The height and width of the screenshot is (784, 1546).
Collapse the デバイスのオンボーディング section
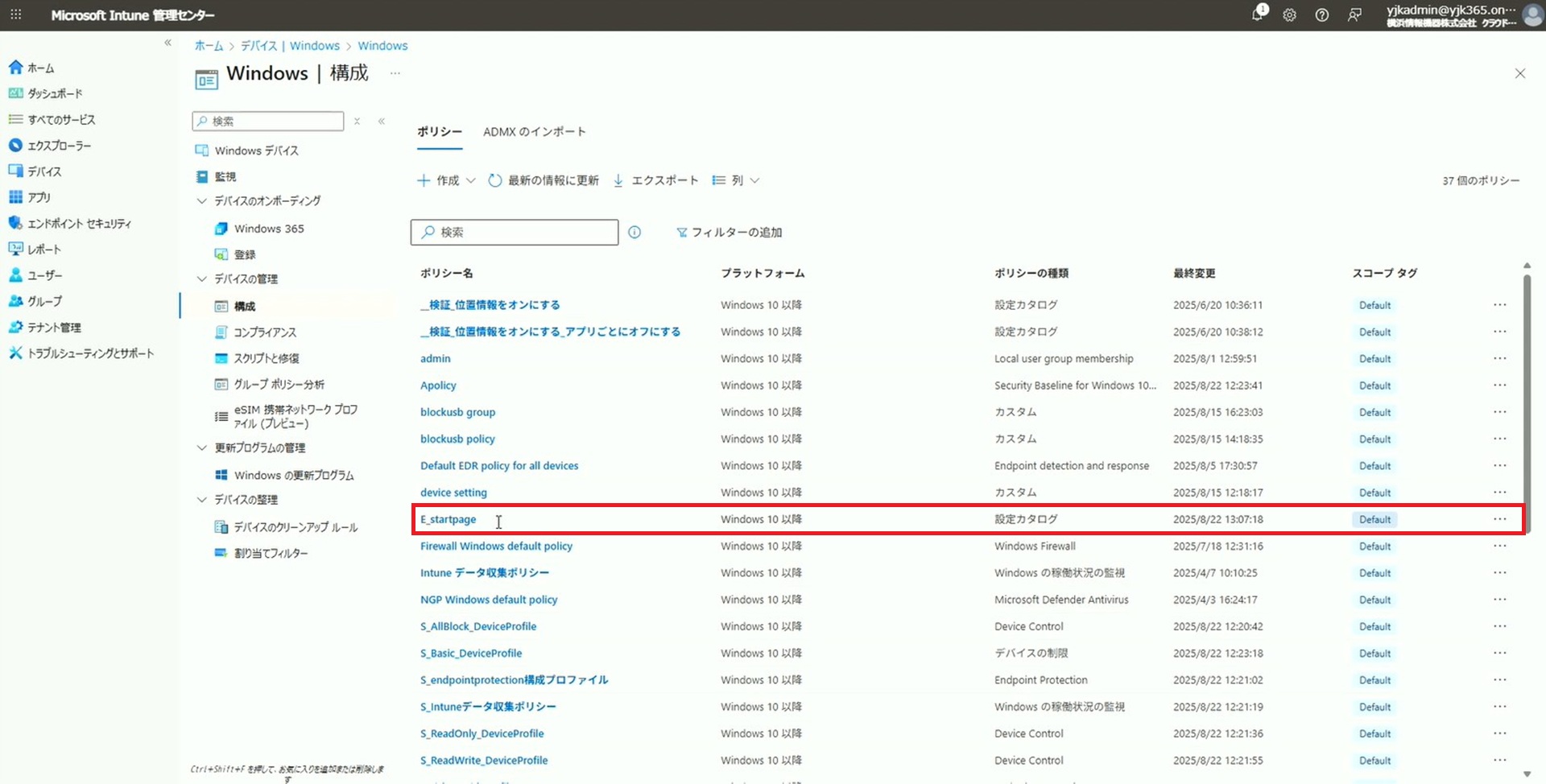coord(202,200)
